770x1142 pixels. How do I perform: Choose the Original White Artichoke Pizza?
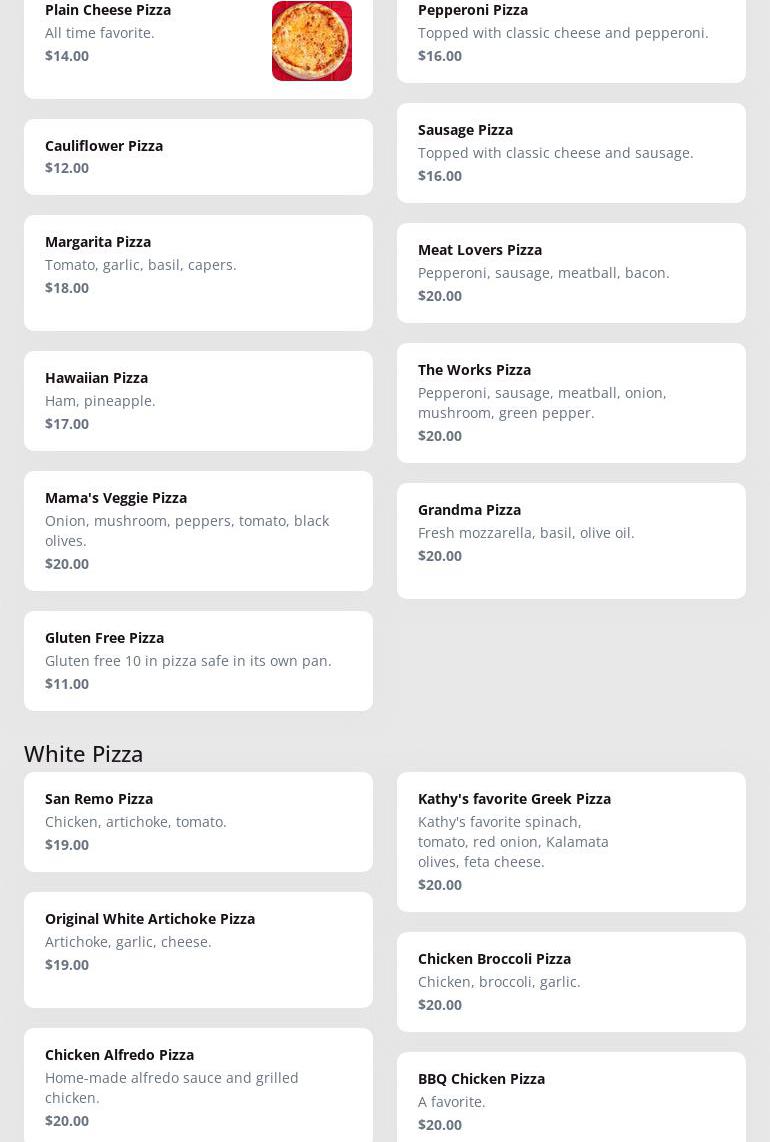(198, 950)
